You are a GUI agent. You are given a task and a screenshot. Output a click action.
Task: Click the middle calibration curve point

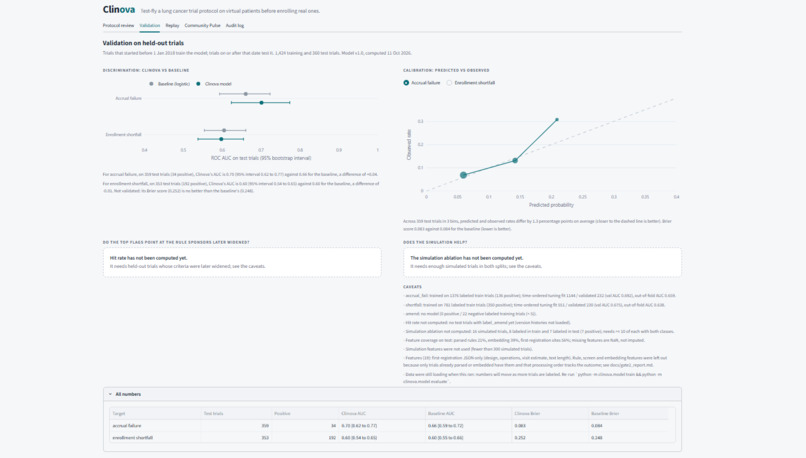(515, 161)
